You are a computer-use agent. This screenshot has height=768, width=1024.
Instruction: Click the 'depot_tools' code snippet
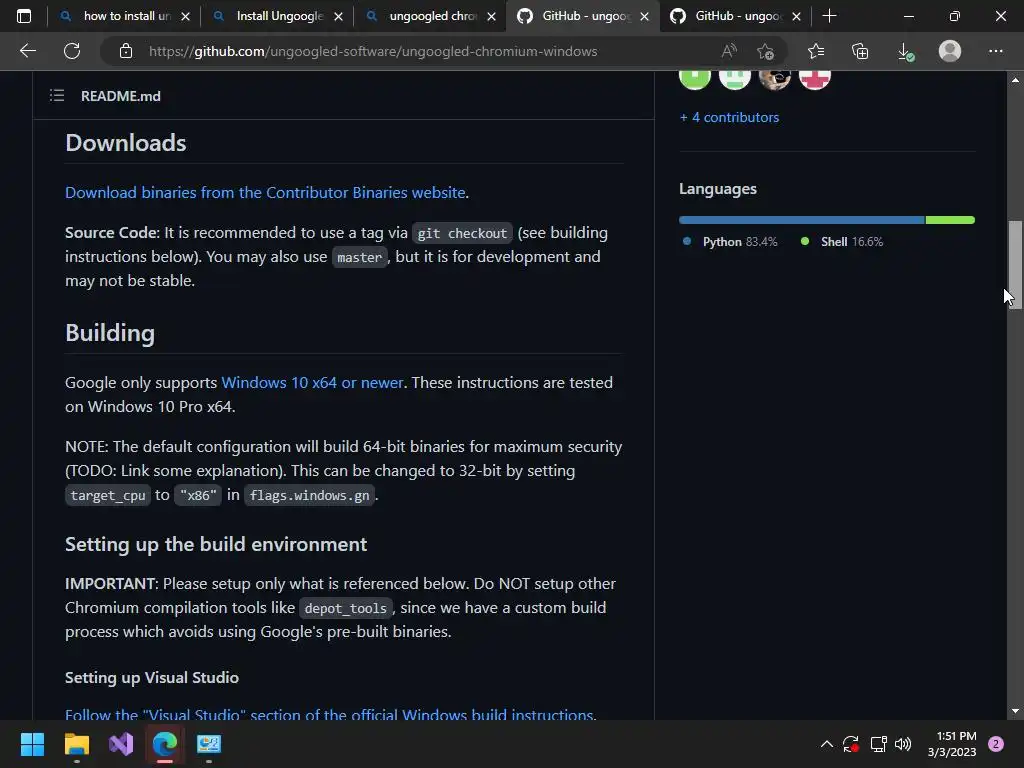[345, 608]
